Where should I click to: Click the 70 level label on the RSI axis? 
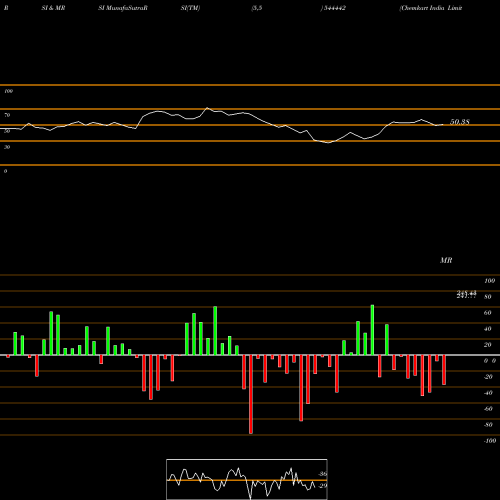[7, 115]
